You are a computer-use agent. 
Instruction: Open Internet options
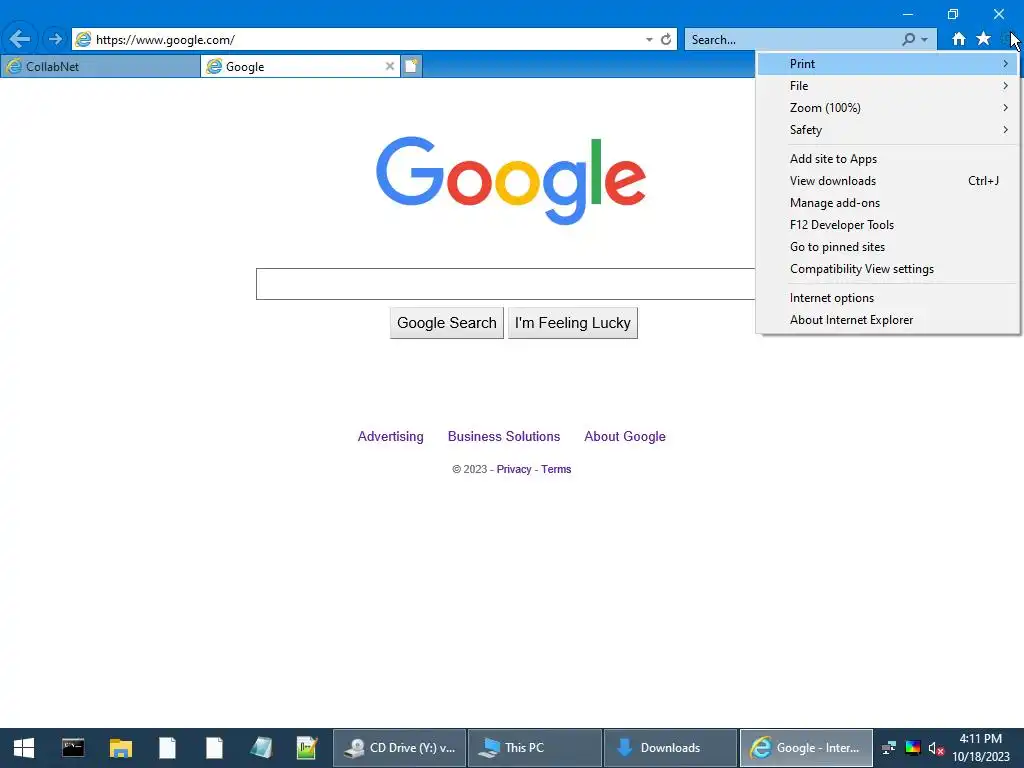[x=888, y=298]
